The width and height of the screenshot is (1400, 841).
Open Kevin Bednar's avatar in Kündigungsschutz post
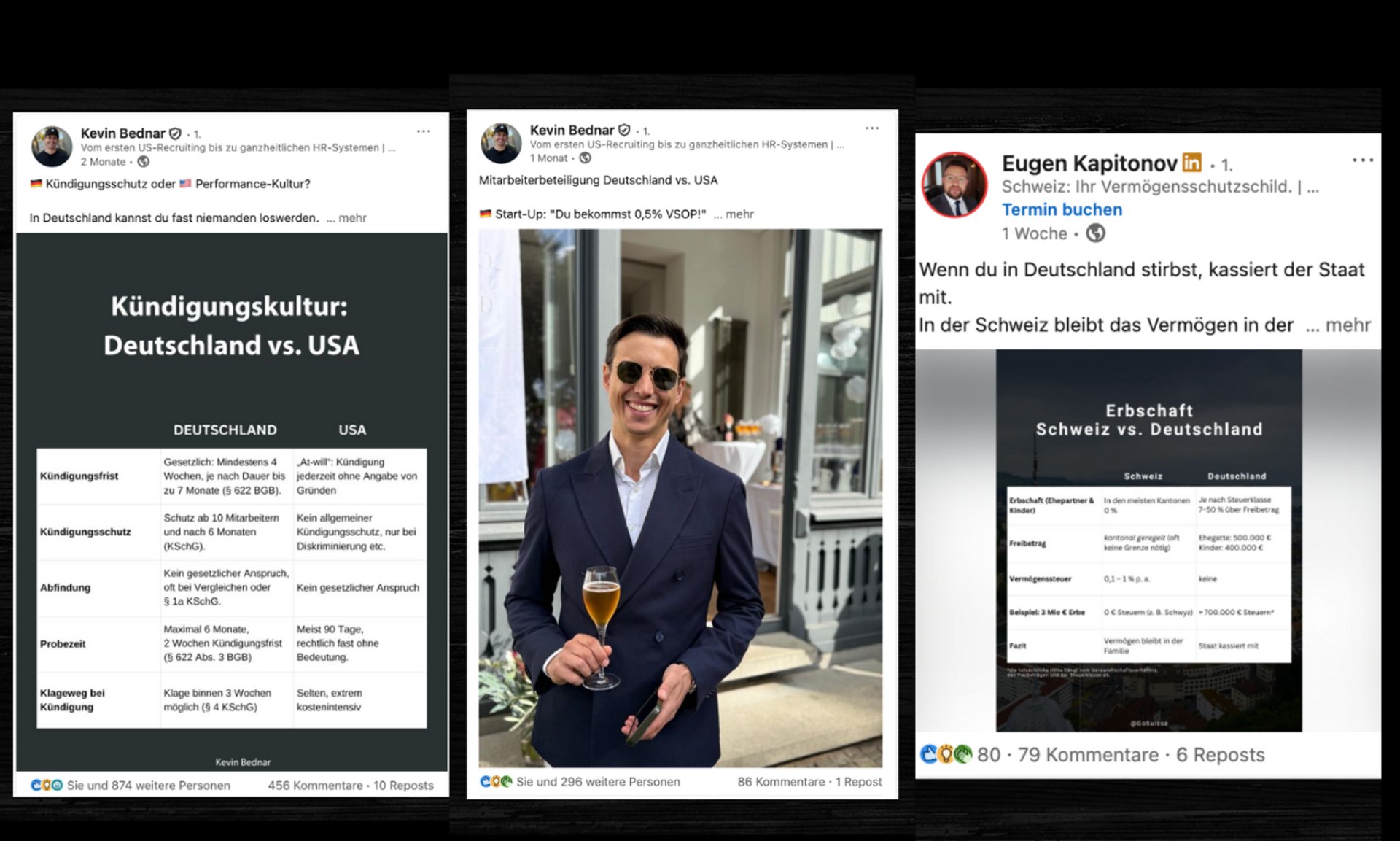pyautogui.click(x=51, y=147)
